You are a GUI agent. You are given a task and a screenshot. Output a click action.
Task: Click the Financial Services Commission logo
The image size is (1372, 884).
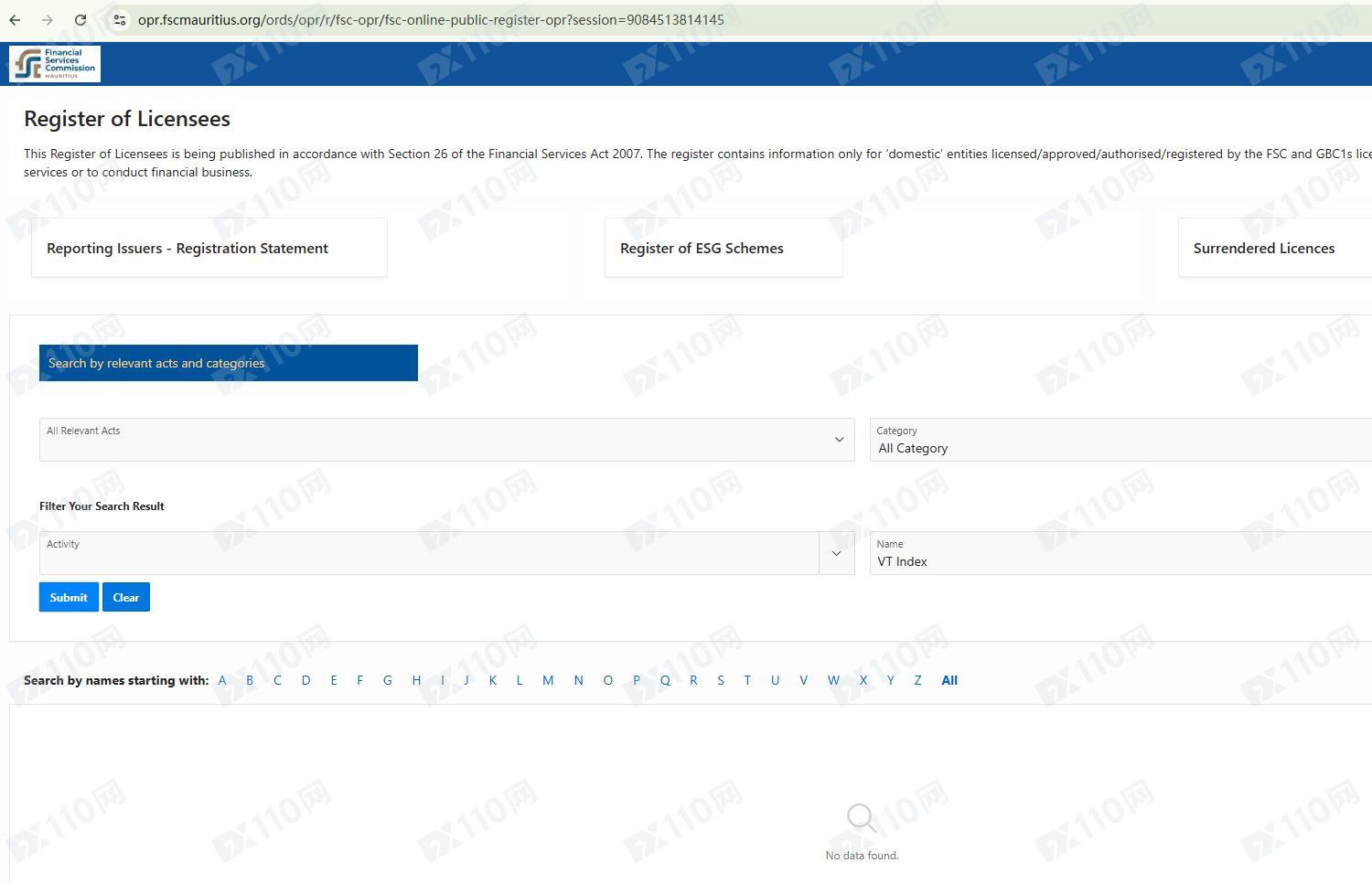coord(55,64)
